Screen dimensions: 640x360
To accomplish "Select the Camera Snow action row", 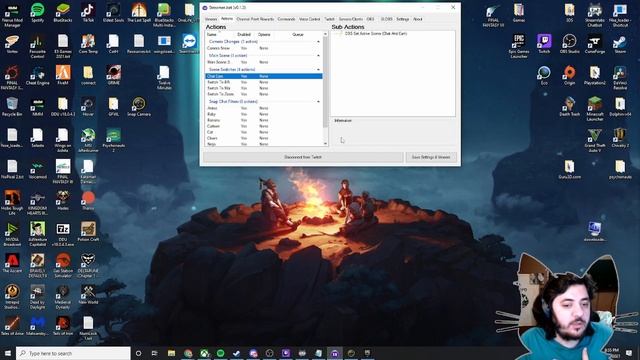I will coord(264,48).
